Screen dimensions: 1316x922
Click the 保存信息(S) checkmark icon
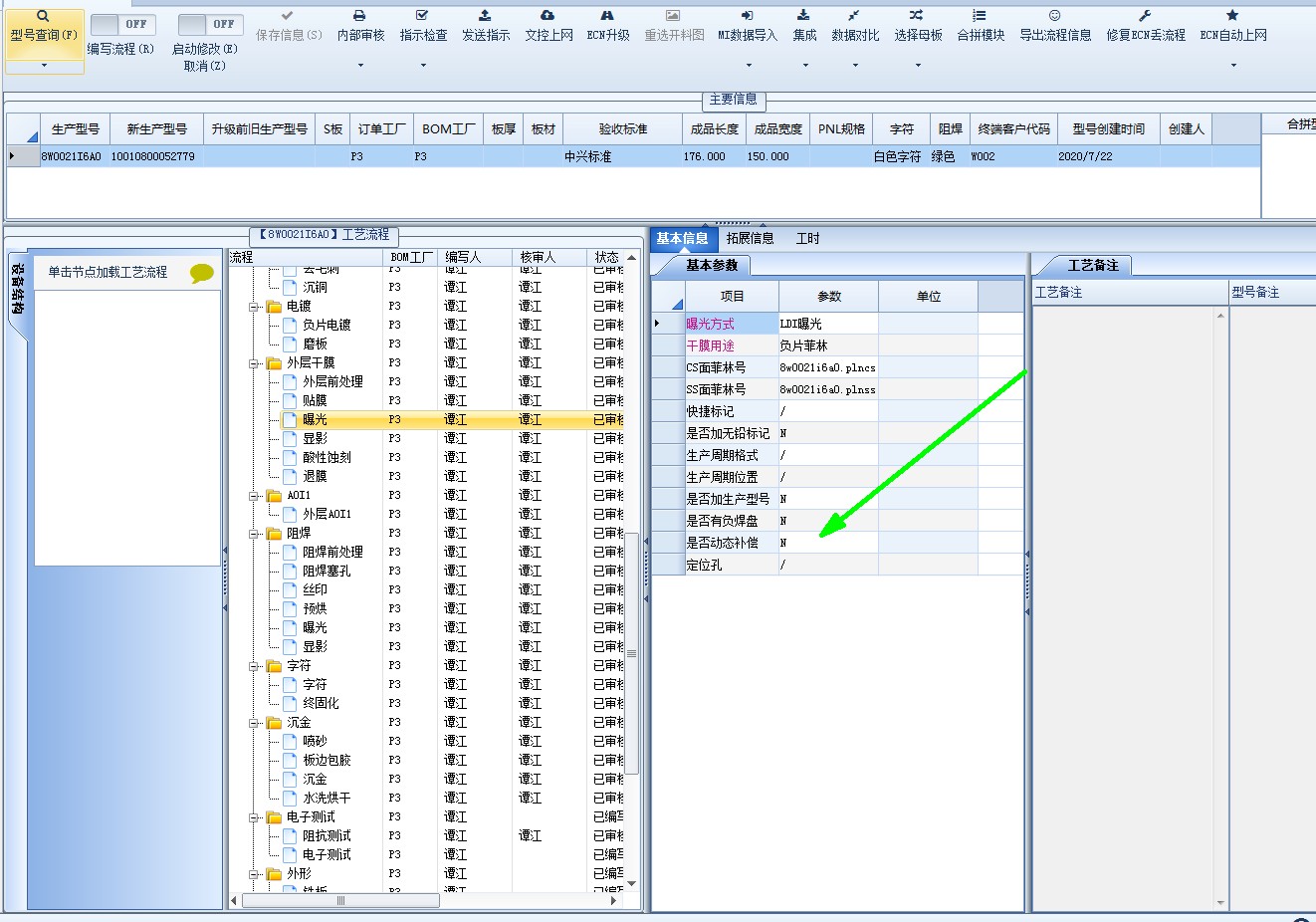tap(288, 16)
